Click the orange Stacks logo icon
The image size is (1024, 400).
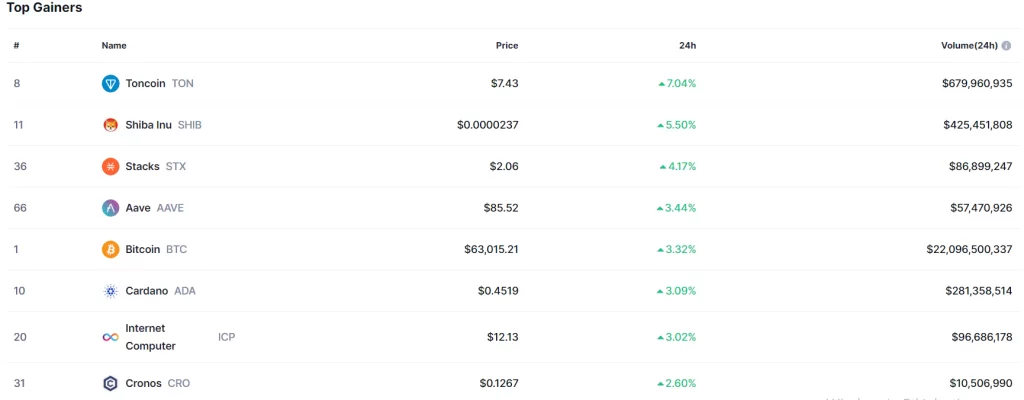[x=110, y=166]
